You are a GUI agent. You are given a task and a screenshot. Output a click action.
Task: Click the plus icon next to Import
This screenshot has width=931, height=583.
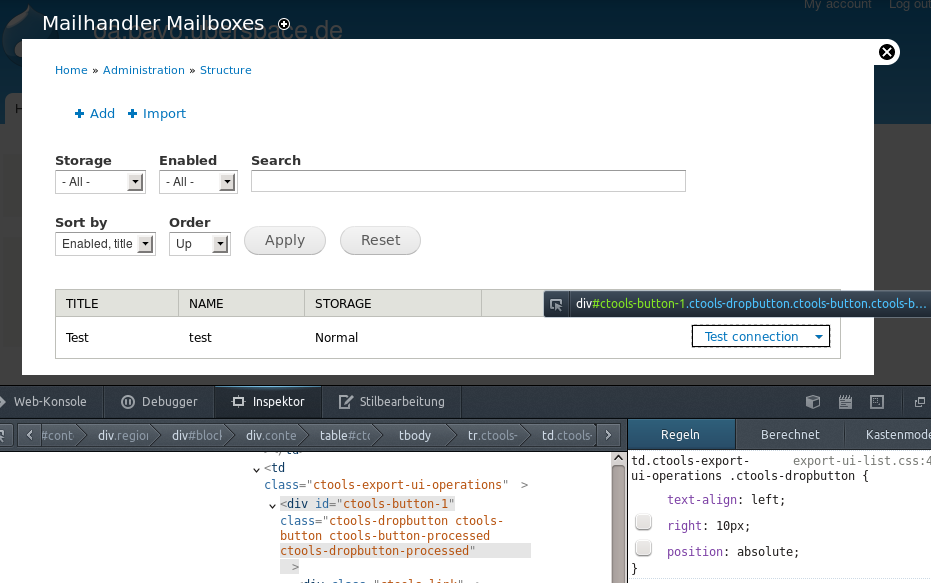134,113
